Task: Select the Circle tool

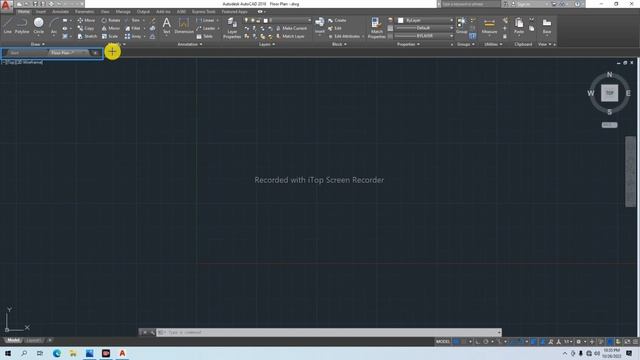Action: (x=38, y=26)
